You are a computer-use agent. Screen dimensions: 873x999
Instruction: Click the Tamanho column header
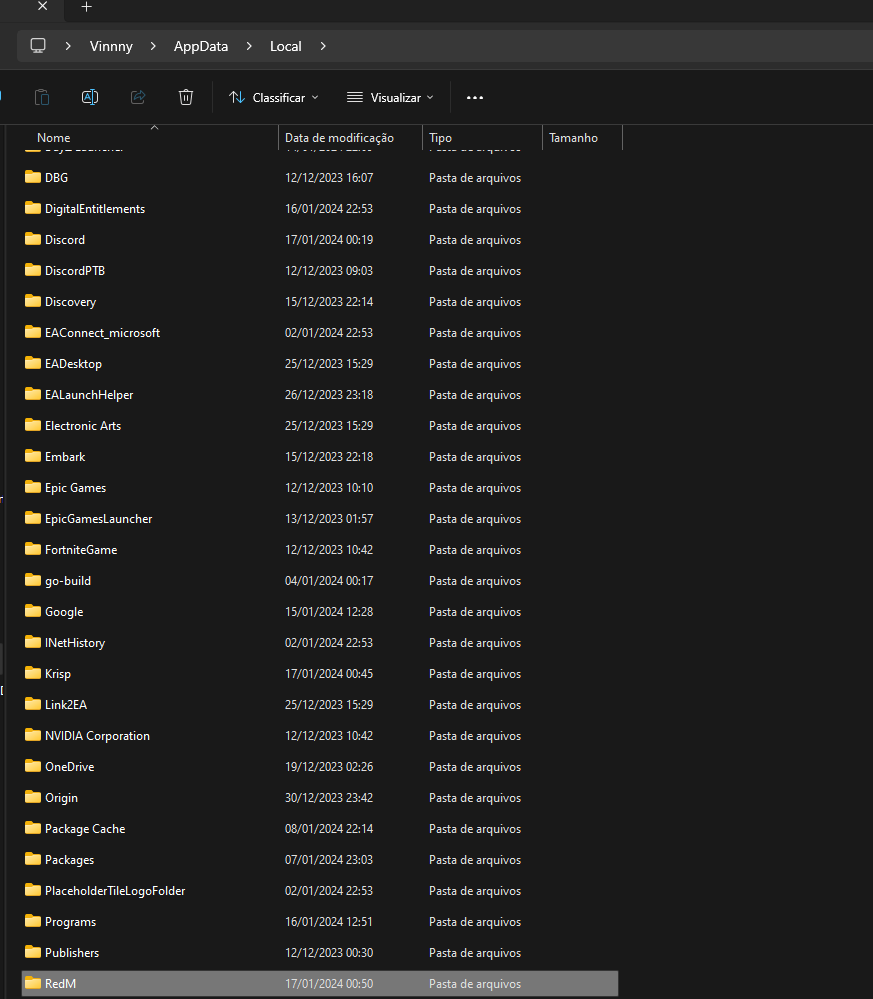tap(573, 138)
